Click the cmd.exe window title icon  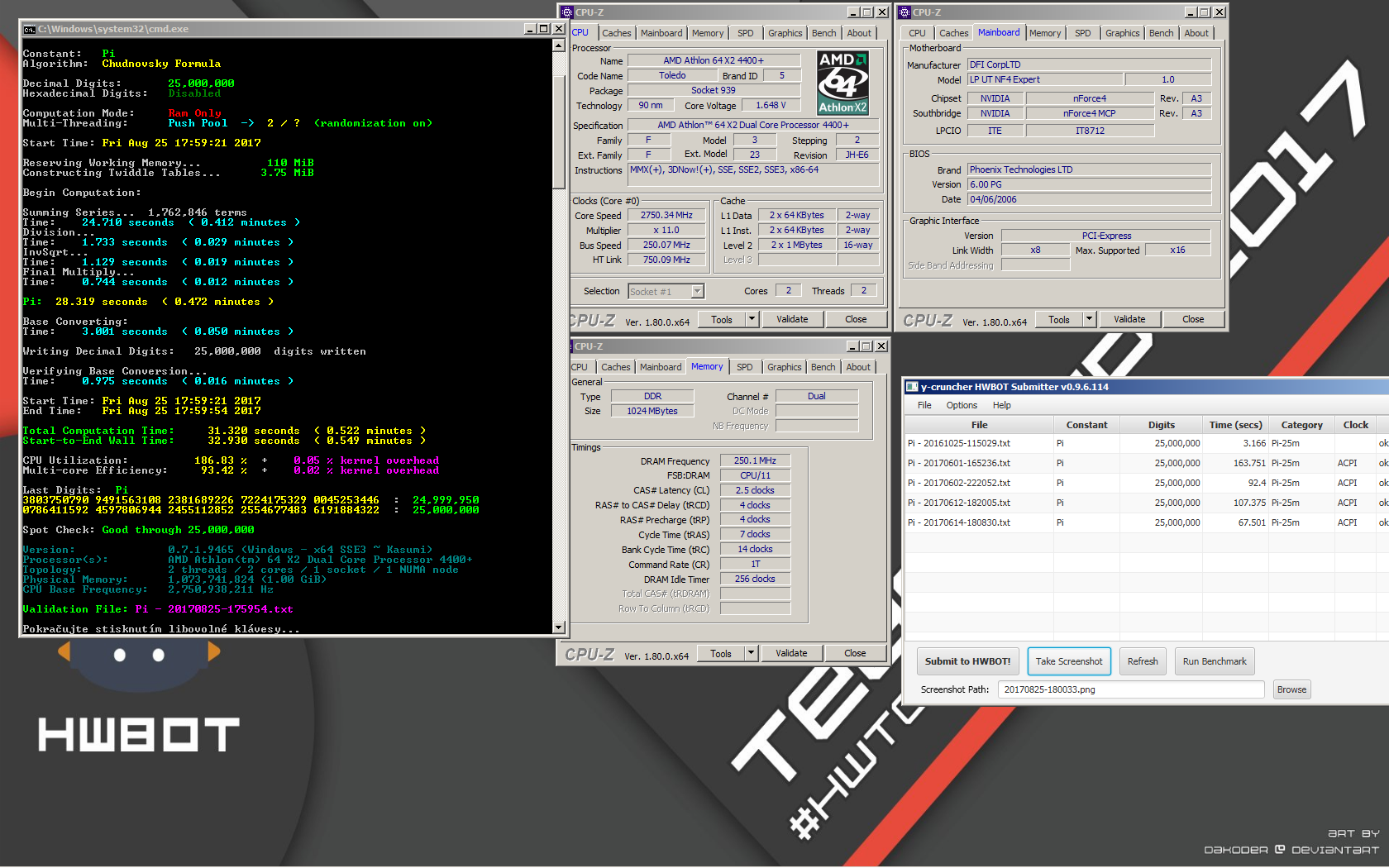(x=29, y=29)
